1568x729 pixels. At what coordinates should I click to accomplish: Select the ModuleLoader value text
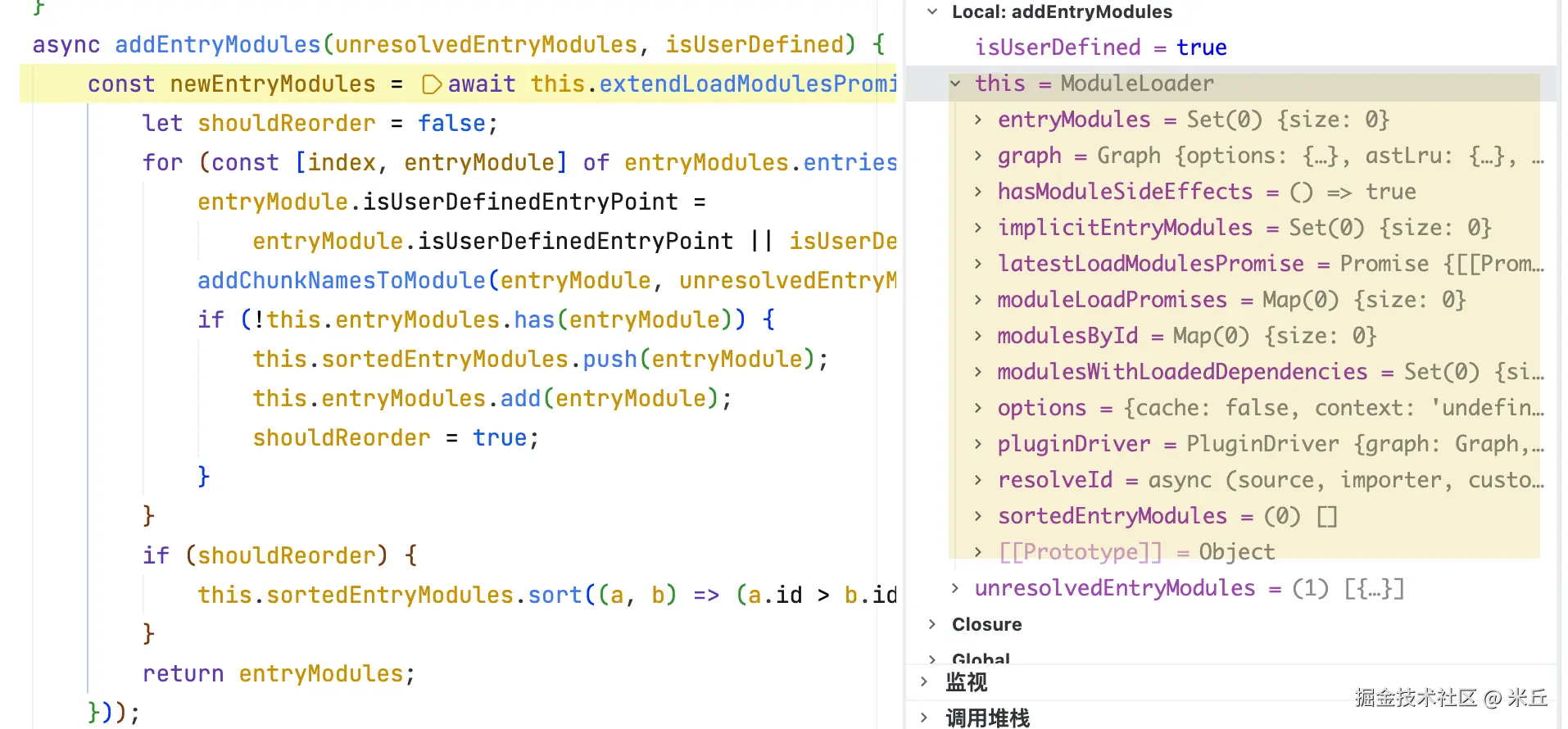click(1137, 84)
